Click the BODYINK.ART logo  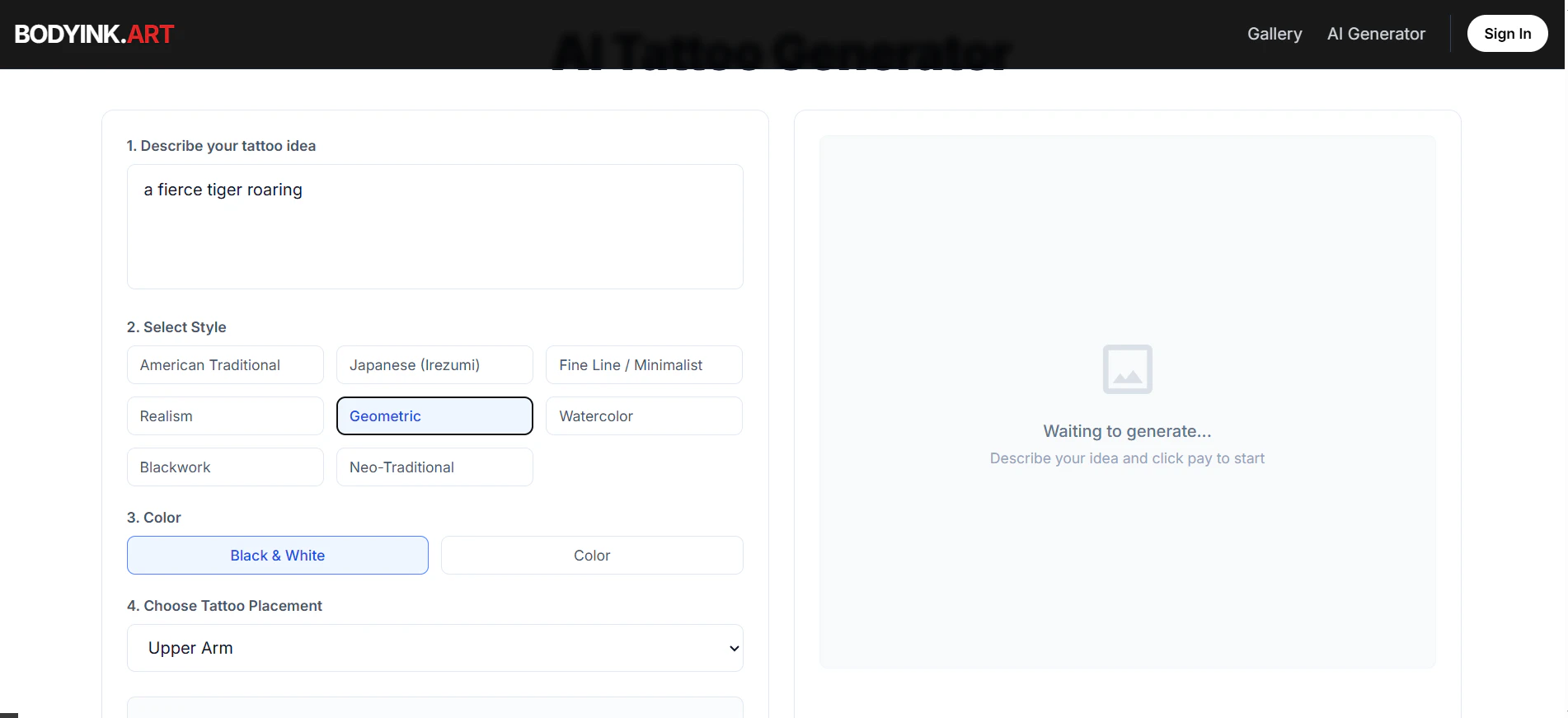pos(94,34)
